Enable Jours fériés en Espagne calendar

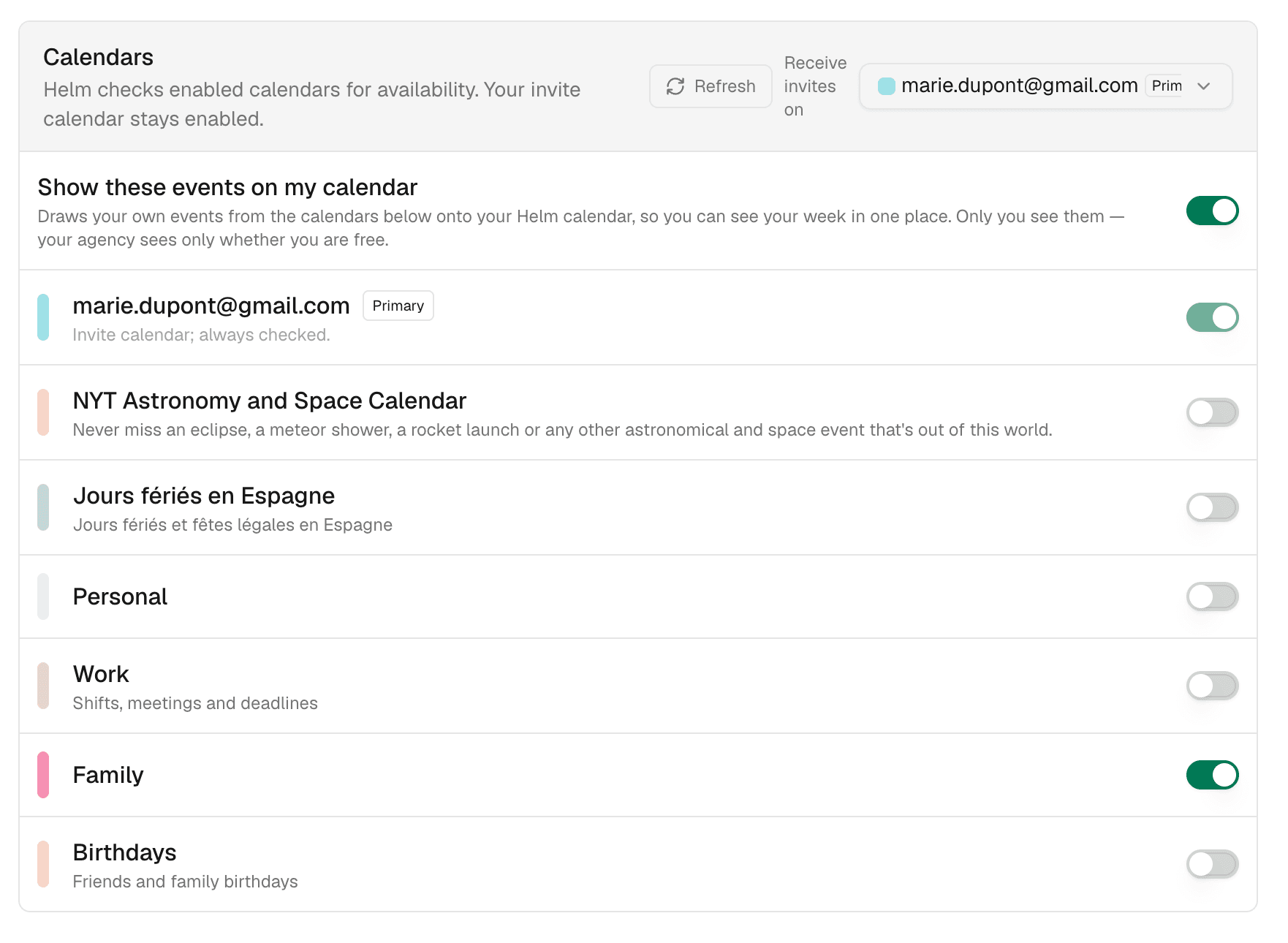pyautogui.click(x=1212, y=507)
